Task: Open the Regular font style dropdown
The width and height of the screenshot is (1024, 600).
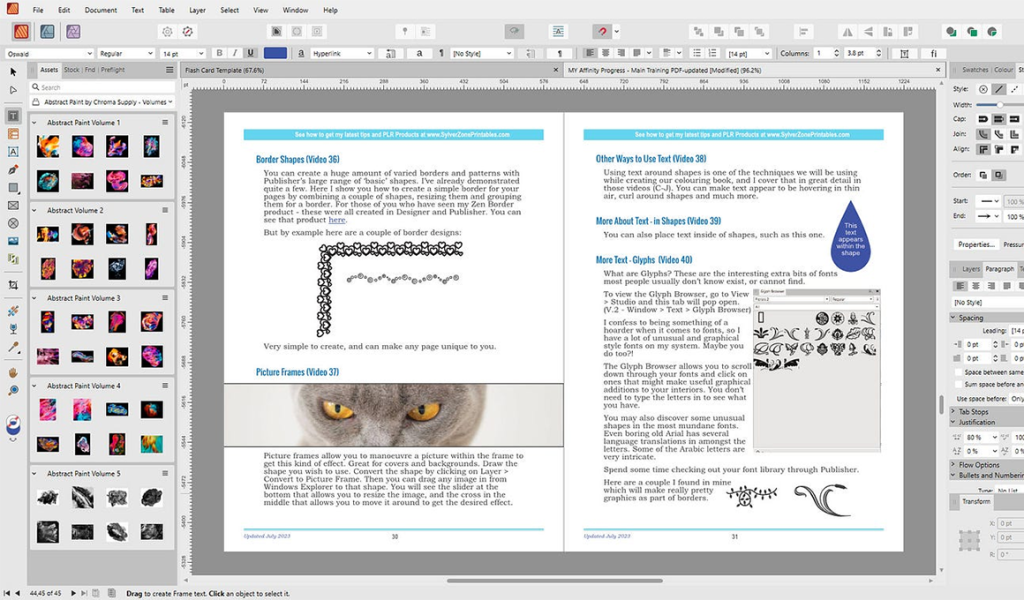Action: click(126, 54)
